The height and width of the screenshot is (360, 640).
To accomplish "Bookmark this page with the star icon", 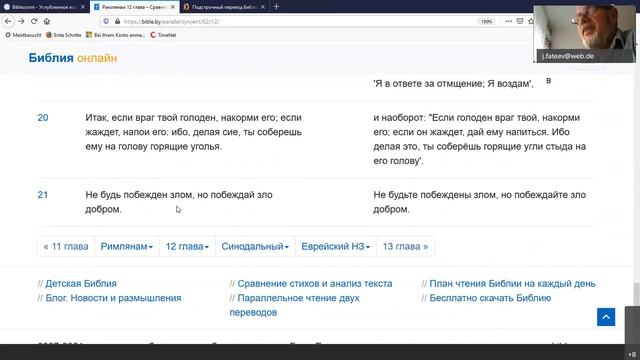I will click(x=530, y=21).
